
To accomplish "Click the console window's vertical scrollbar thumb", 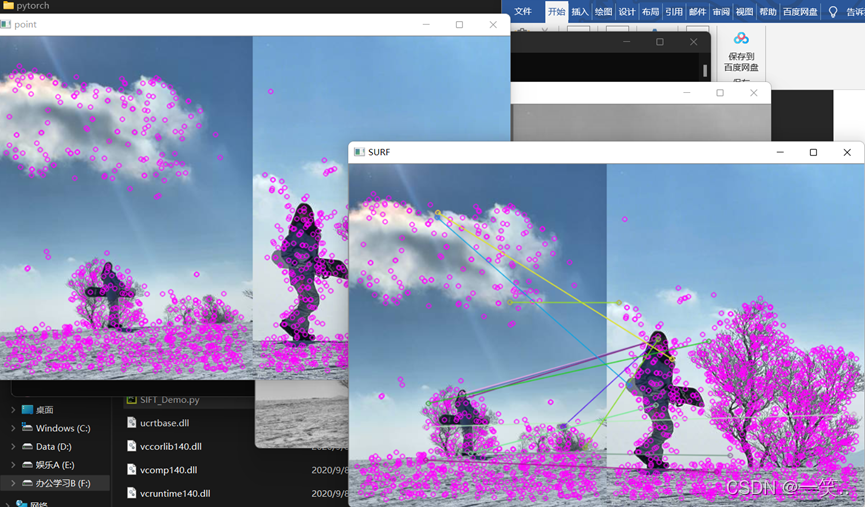I will [705, 70].
